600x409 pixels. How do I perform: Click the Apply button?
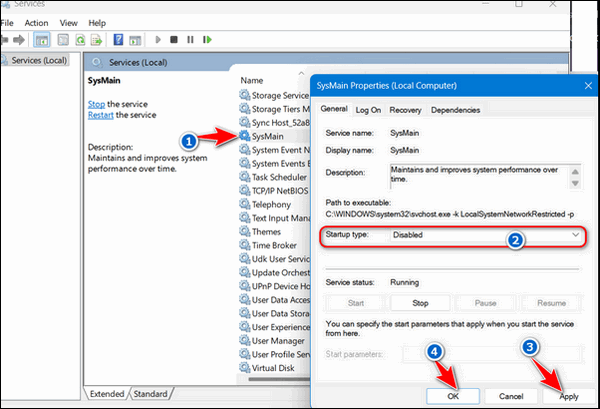(x=569, y=396)
